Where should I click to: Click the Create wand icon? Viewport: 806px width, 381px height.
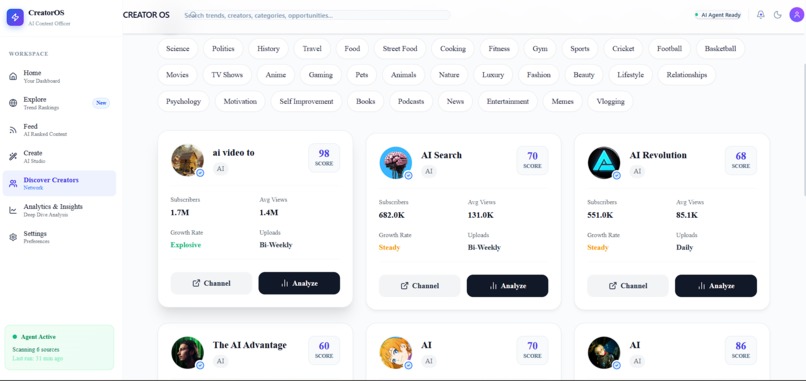click(13, 157)
